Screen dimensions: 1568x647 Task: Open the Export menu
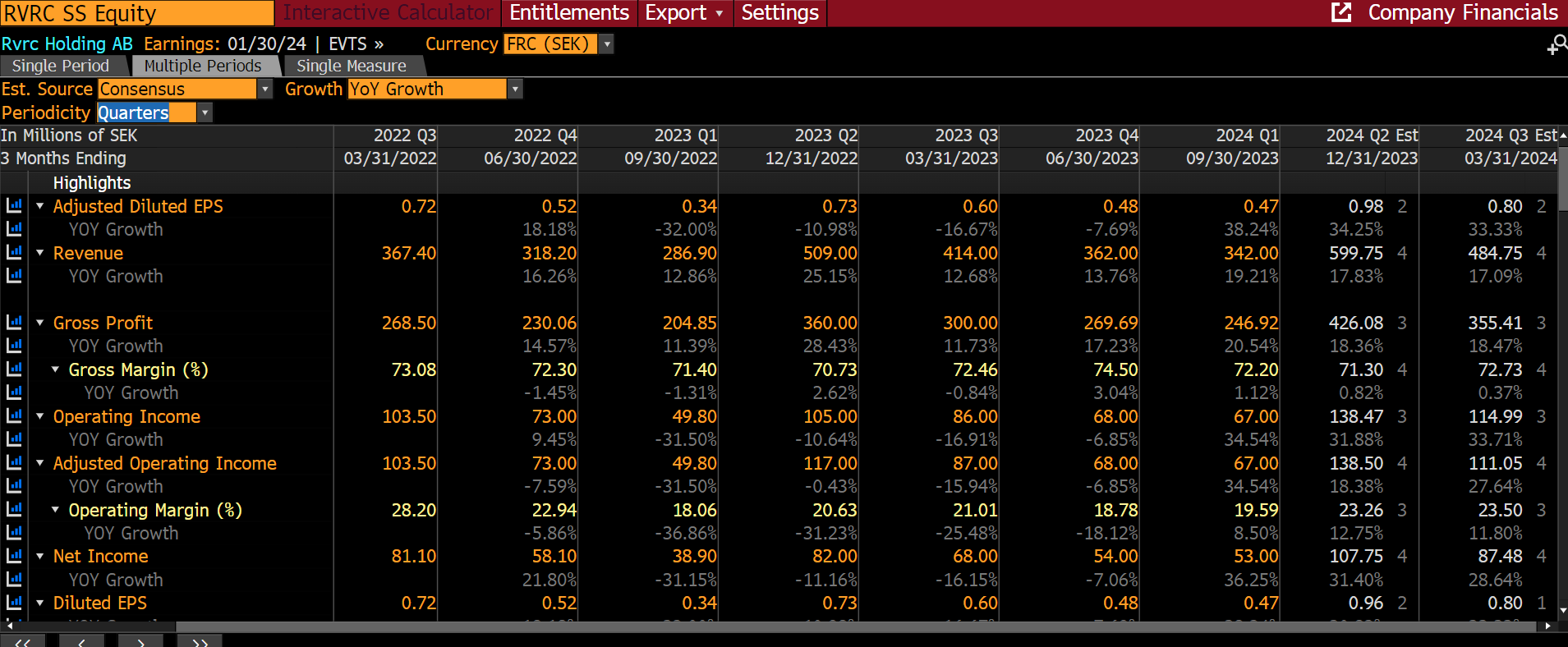point(683,13)
